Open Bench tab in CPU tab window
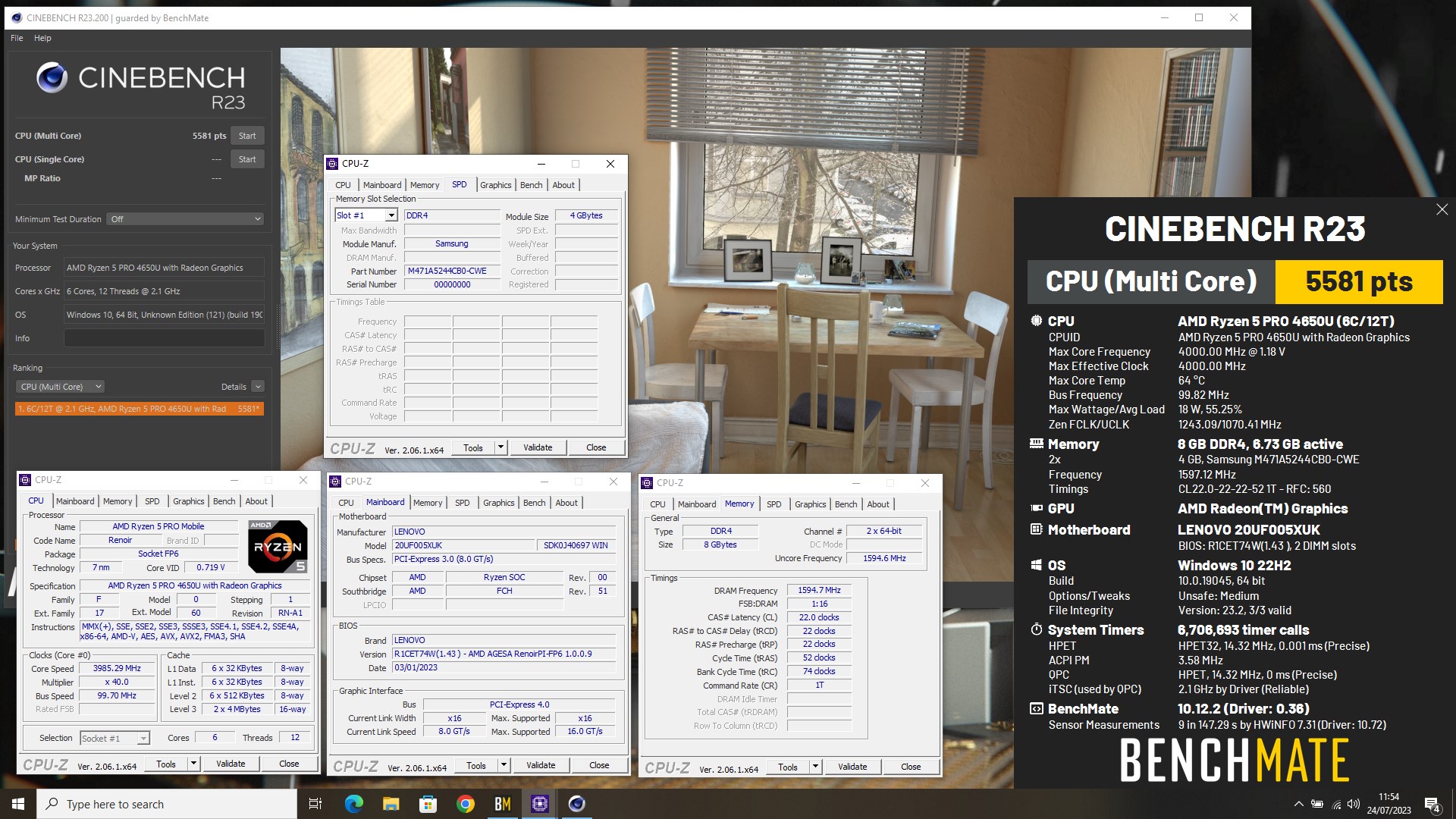Screen dimensions: 1456x819 pyautogui.click(x=224, y=501)
